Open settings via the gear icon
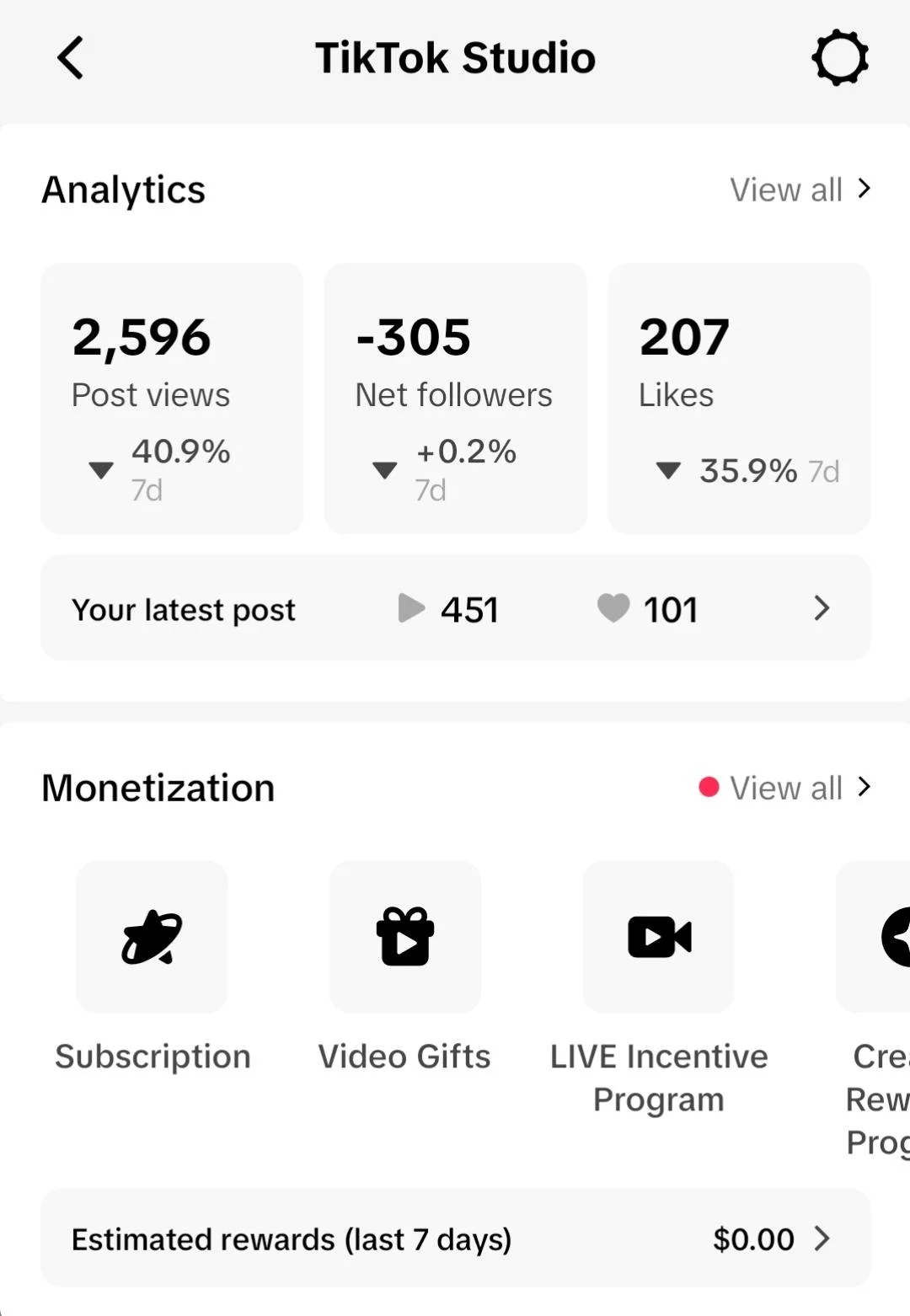Image resolution: width=910 pixels, height=1316 pixels. [x=840, y=58]
